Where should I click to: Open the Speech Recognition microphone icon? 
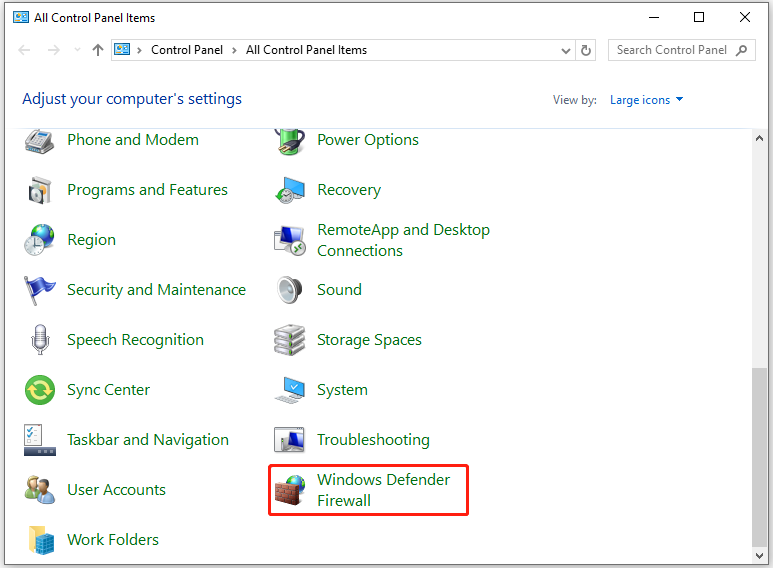39,340
